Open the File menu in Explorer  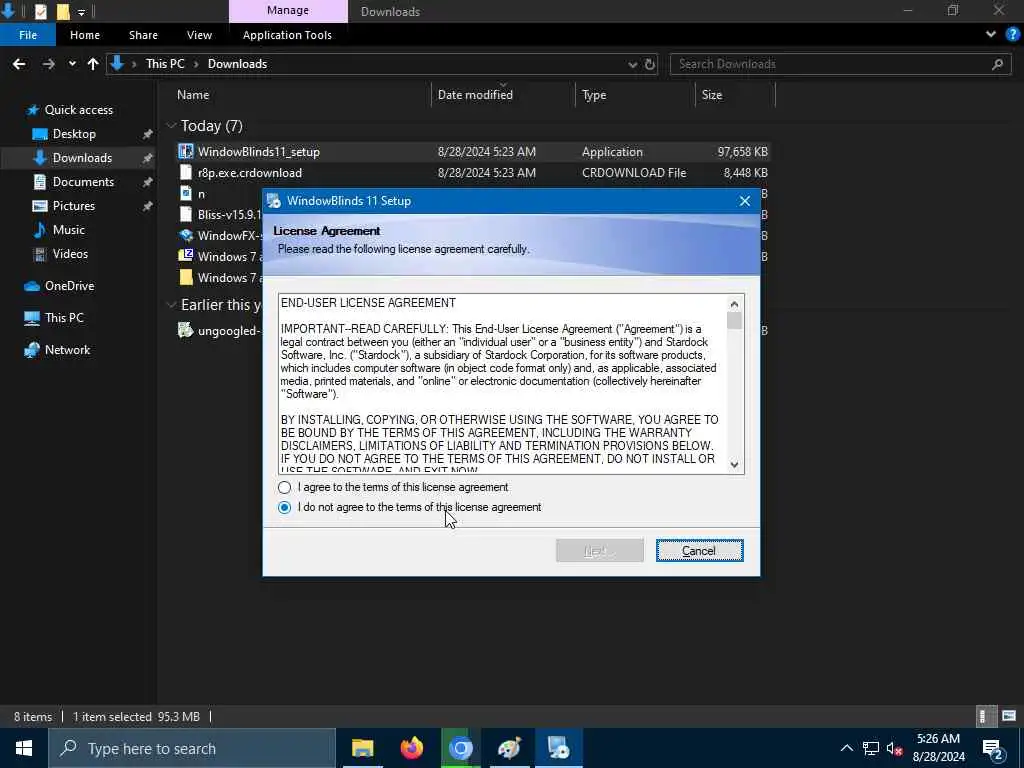coord(28,35)
